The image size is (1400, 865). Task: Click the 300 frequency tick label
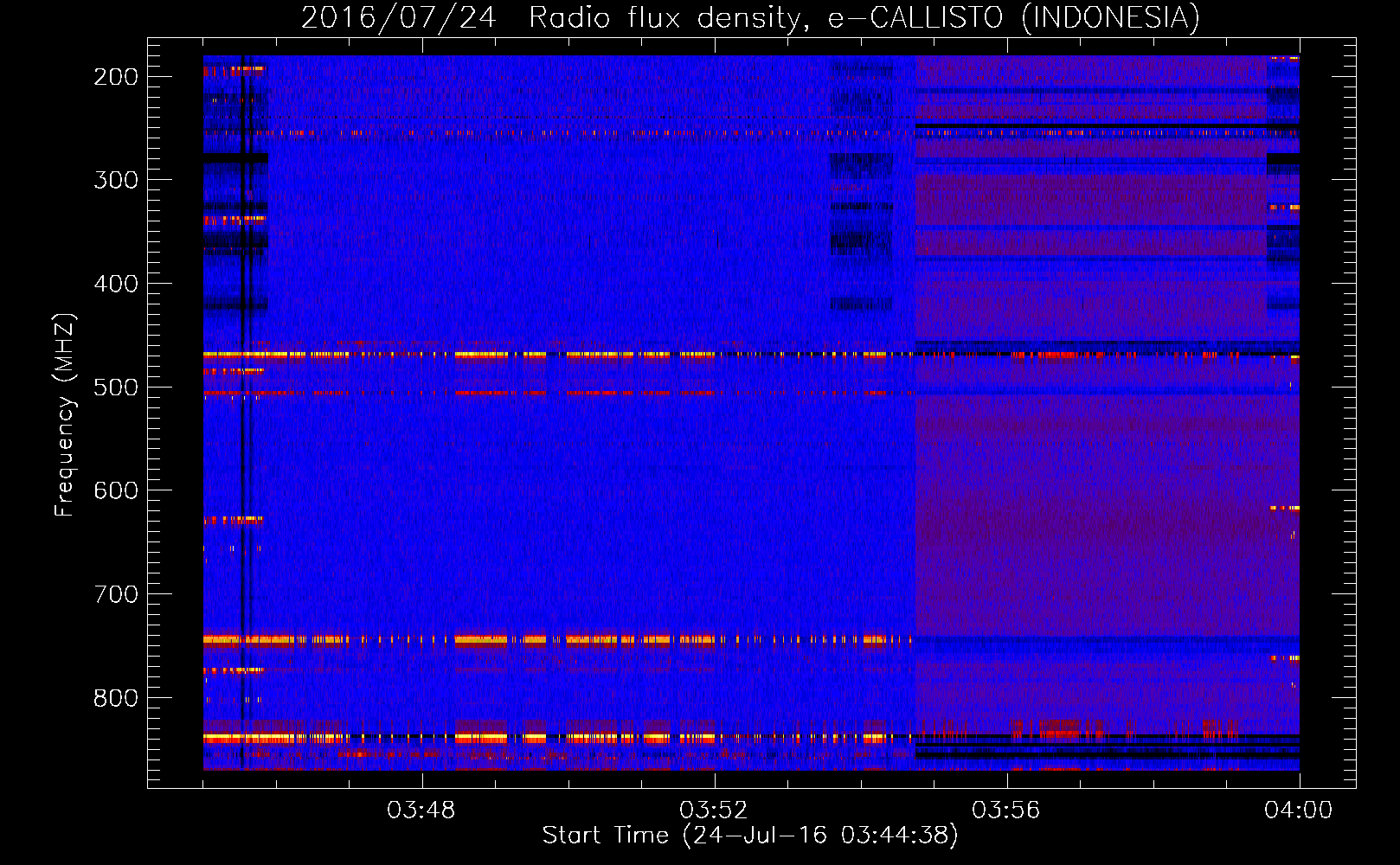(116, 180)
